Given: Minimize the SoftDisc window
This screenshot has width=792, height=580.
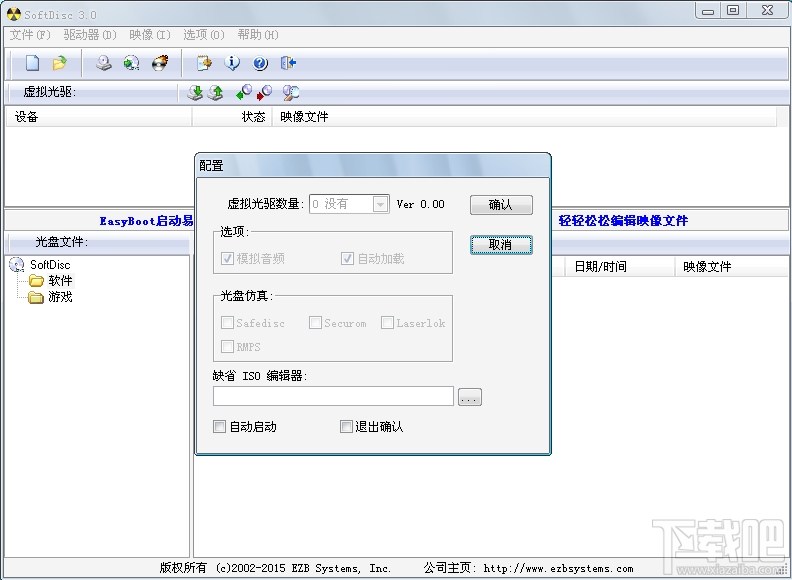Looking at the screenshot, I should [708, 10].
